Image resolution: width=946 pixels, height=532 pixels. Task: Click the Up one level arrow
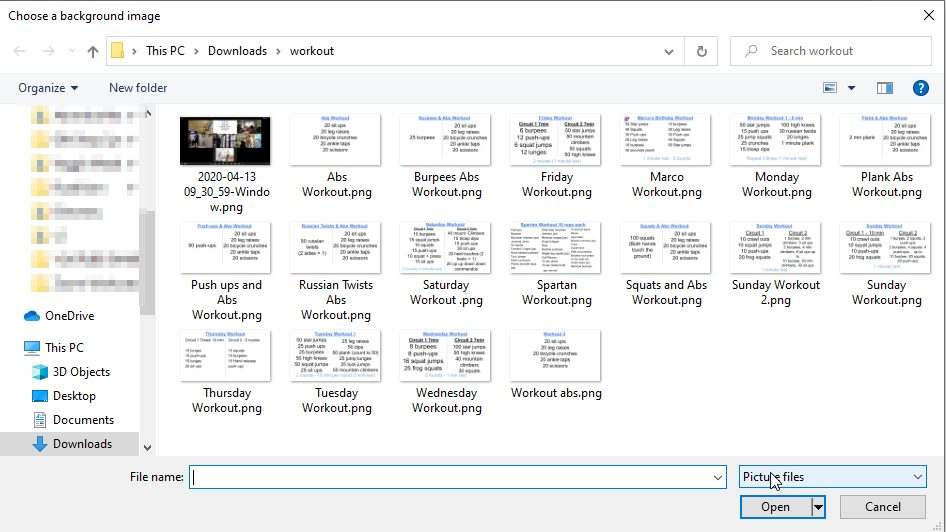click(x=93, y=51)
